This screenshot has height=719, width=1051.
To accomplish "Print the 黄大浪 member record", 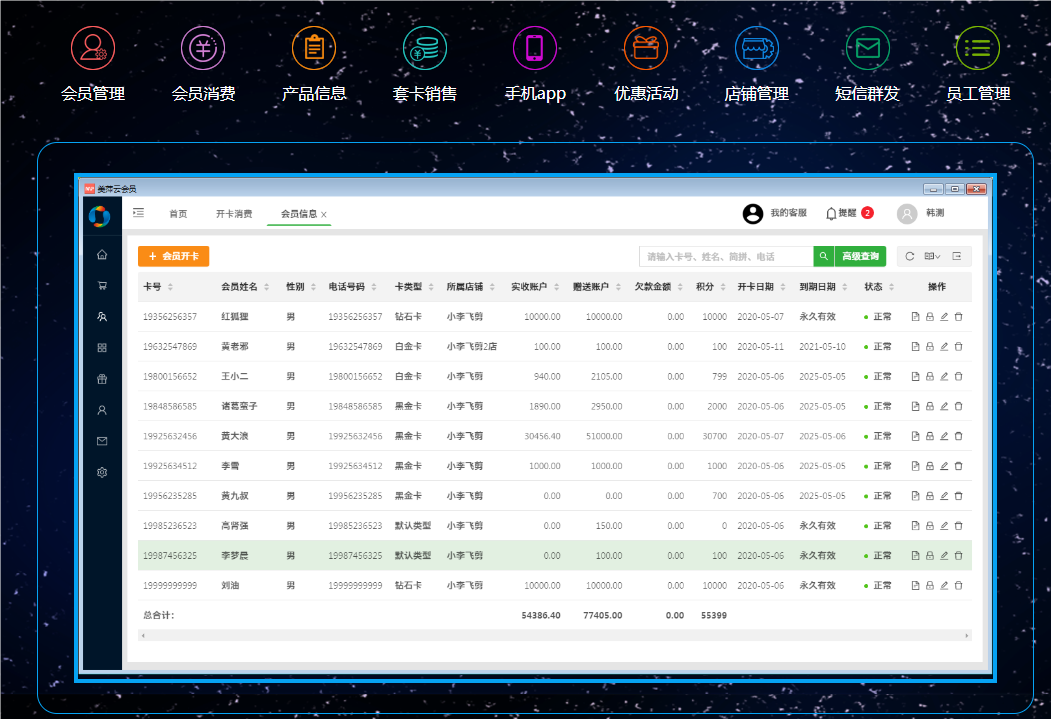I will [x=930, y=436].
